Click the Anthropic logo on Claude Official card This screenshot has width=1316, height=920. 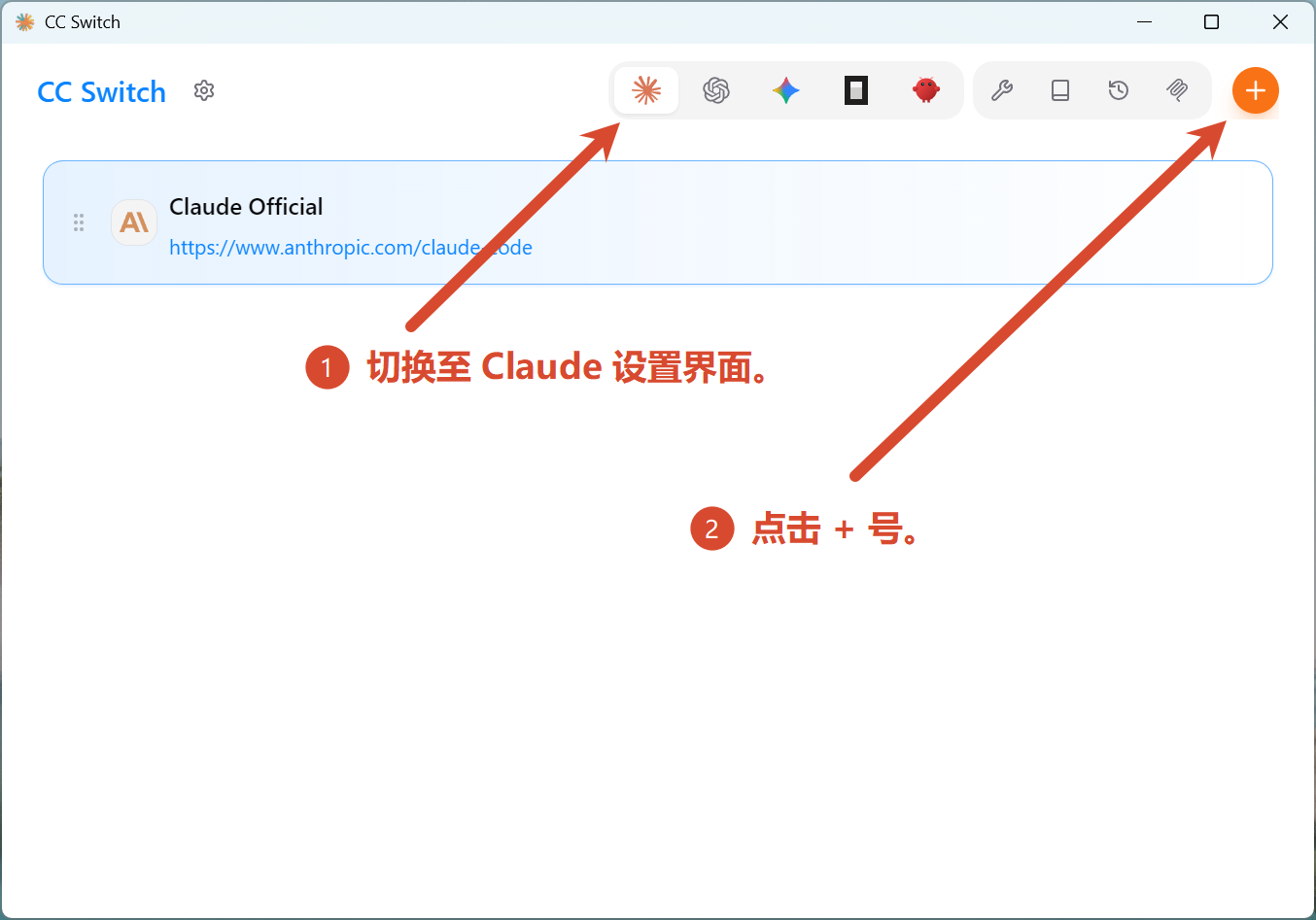click(x=134, y=222)
